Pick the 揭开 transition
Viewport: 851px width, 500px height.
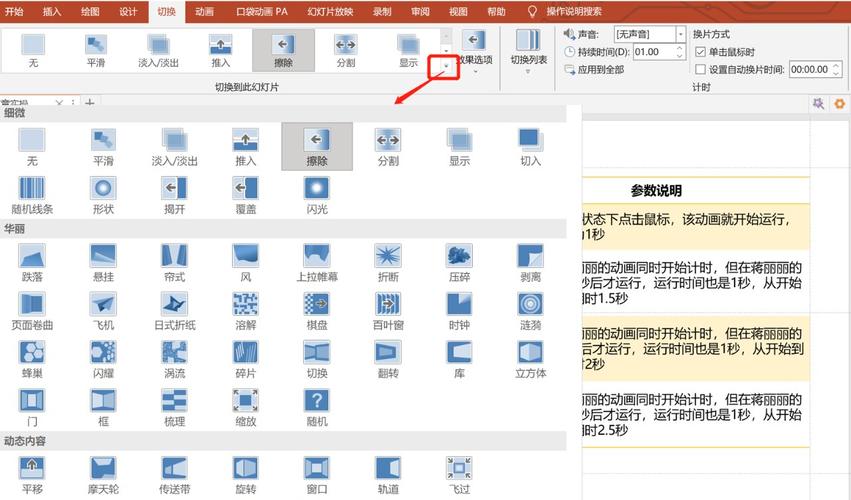tap(174, 195)
